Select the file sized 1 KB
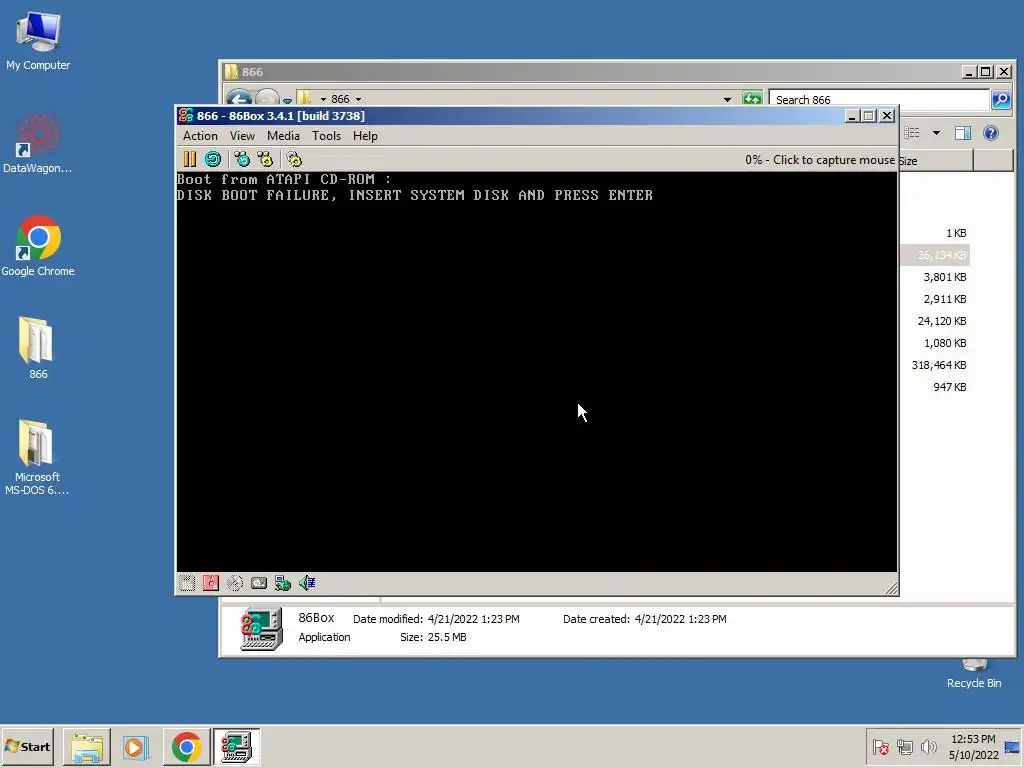The image size is (1024, 768). 956,233
